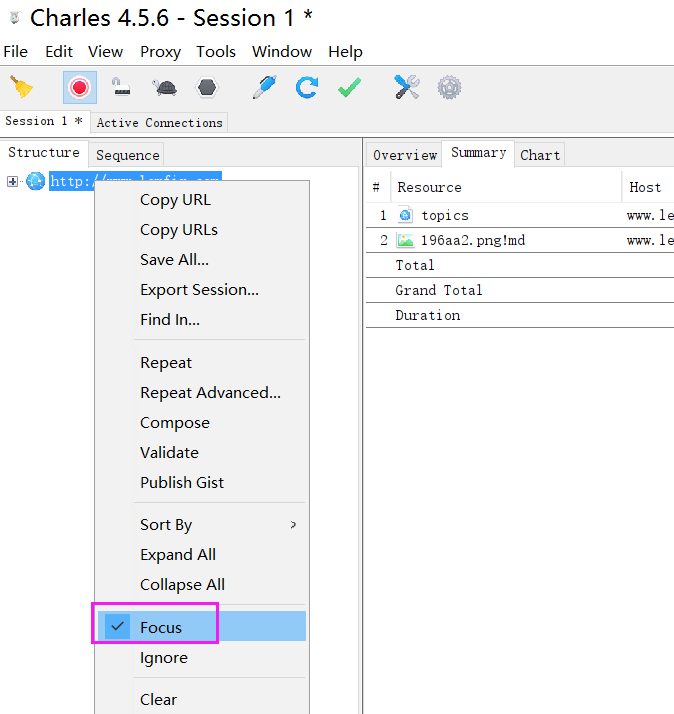Toggle the red recording button
Image resolution: width=674 pixels, height=714 pixels.
click(80, 87)
